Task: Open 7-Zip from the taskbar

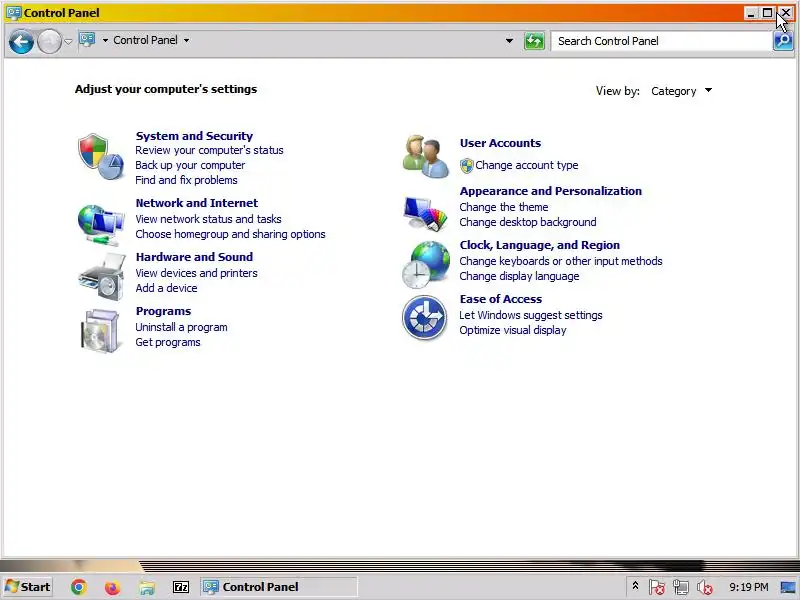Action: tap(181, 587)
